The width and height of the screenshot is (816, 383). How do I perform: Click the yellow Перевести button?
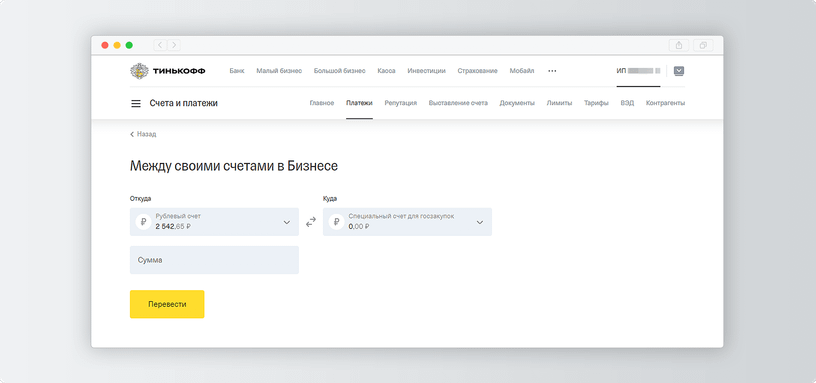167,304
